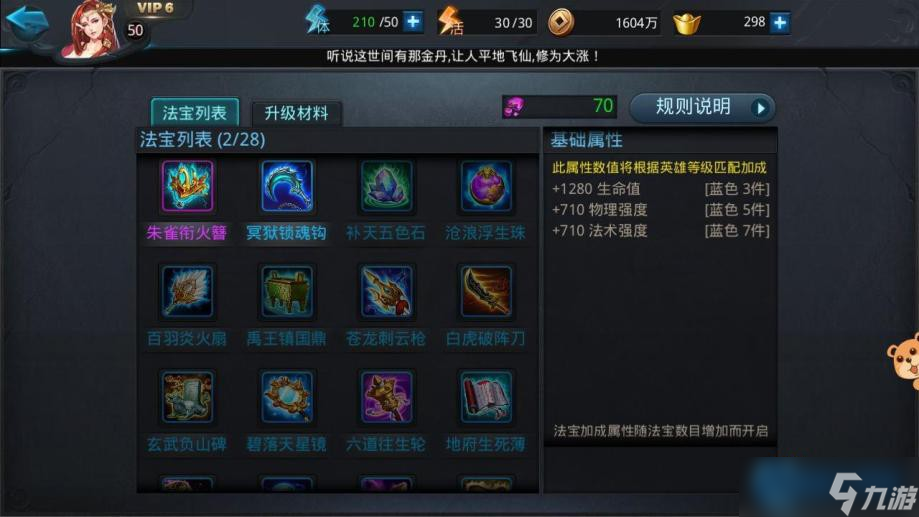Choose the 六道往生轮 wheel icon
Viewport: 919px width, 517px height.
pyautogui.click(x=386, y=397)
